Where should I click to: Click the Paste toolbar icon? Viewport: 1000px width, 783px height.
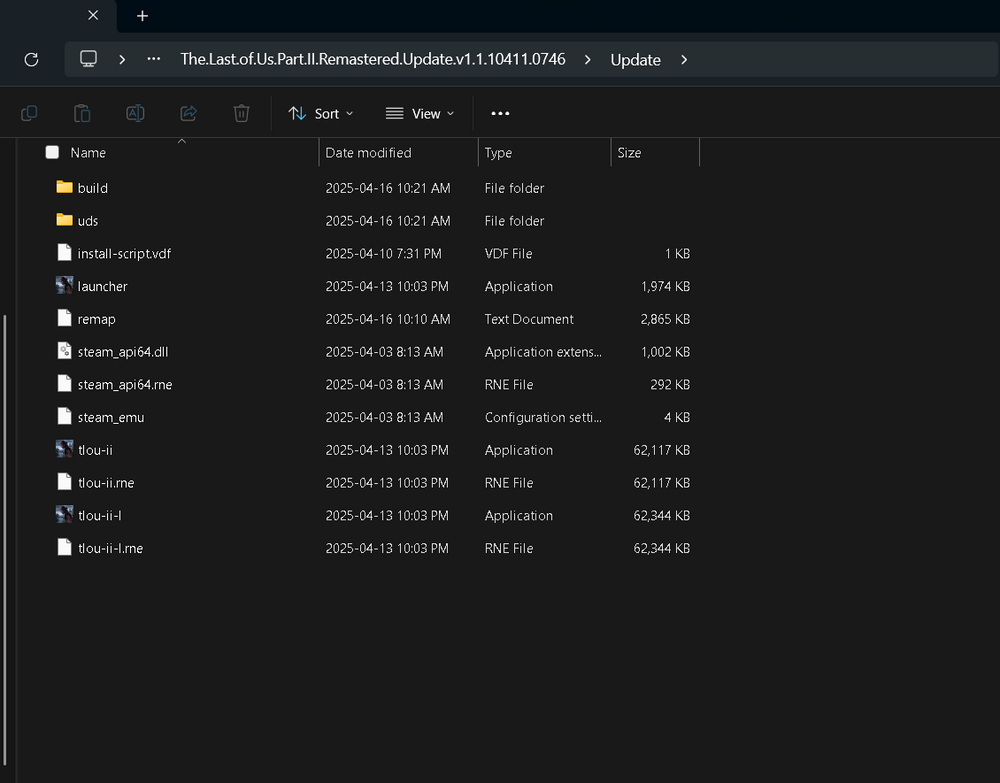coord(82,113)
